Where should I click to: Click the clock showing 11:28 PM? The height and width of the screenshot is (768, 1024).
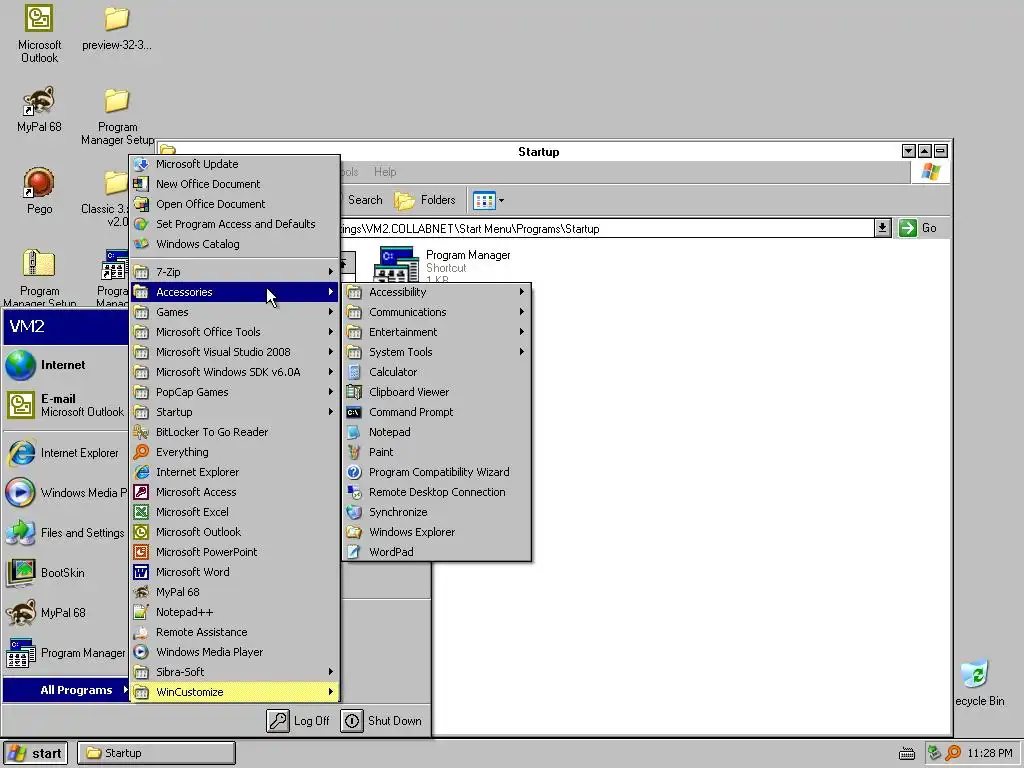(x=990, y=753)
